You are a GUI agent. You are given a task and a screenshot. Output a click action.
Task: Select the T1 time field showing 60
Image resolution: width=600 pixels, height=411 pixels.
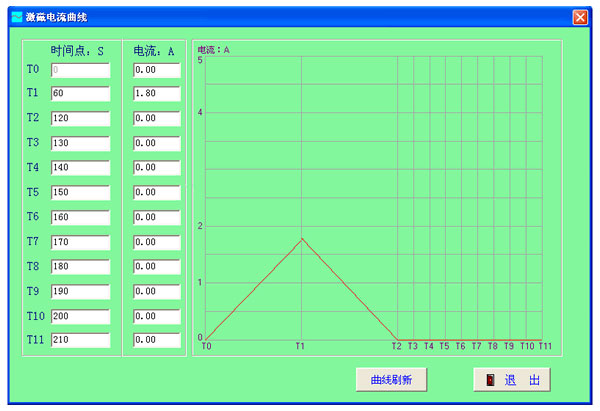pyautogui.click(x=79, y=94)
